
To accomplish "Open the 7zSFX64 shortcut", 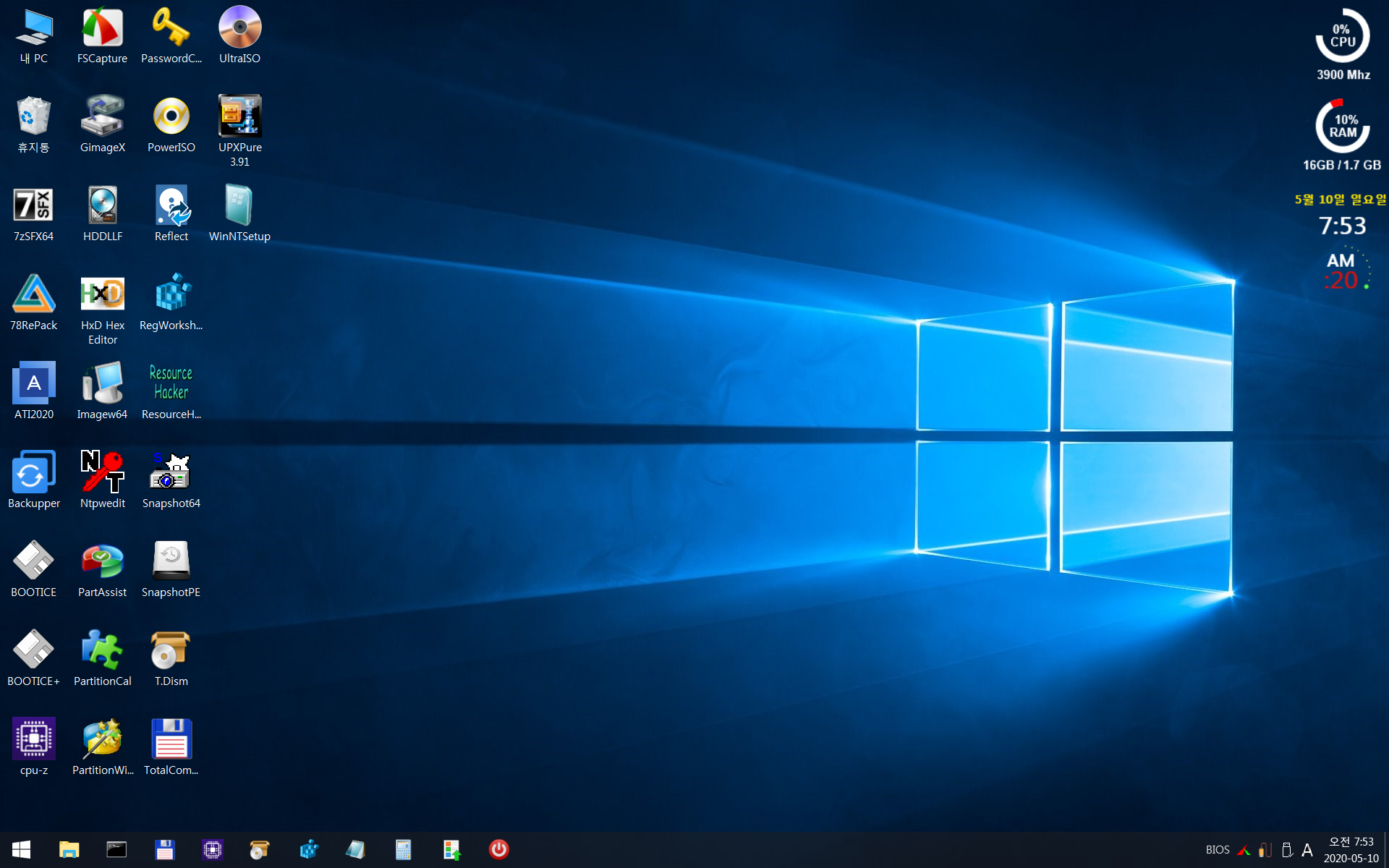I will click(x=34, y=214).
